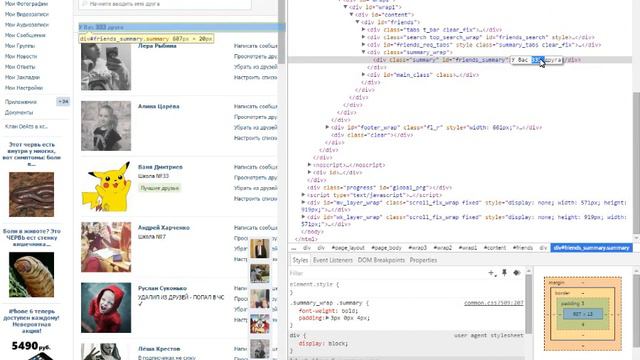Open the Event Listeners tab
This screenshot has height=360, width=640.
333,260
